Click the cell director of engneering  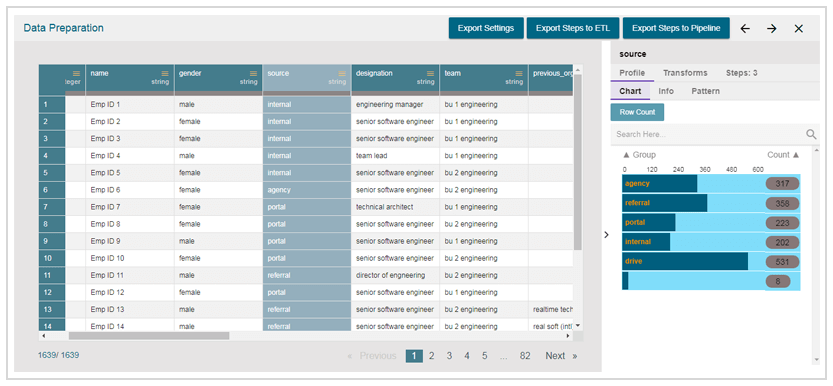395,276
